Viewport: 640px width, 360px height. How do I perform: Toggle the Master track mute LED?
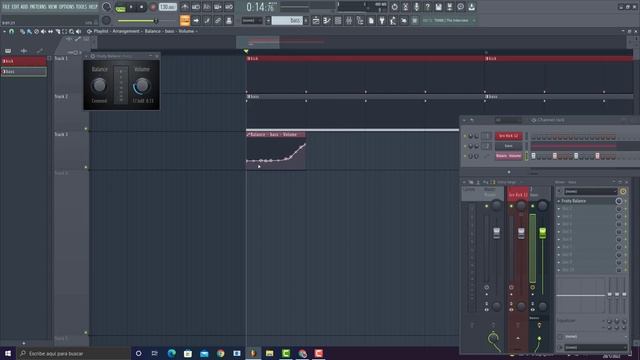click(x=487, y=207)
